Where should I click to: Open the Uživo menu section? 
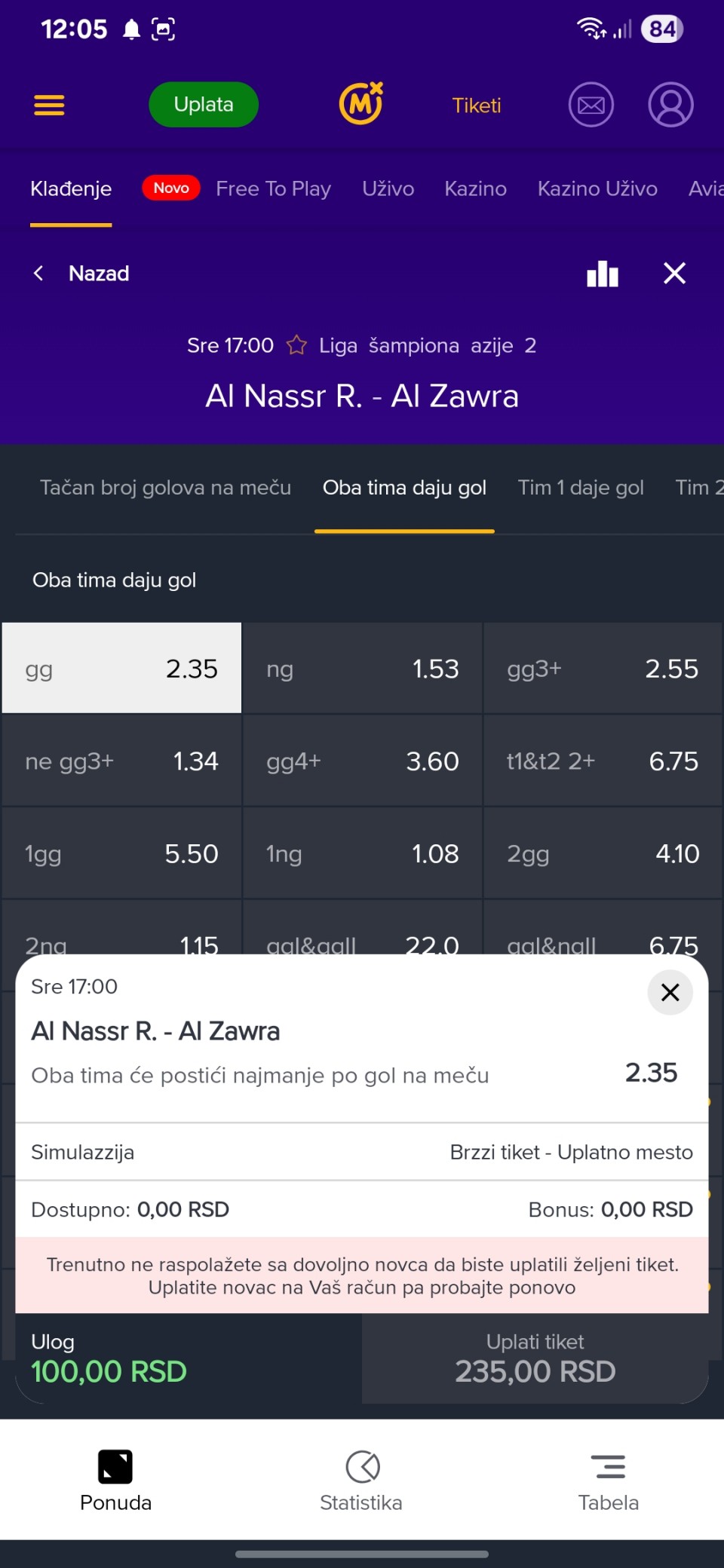coord(388,188)
